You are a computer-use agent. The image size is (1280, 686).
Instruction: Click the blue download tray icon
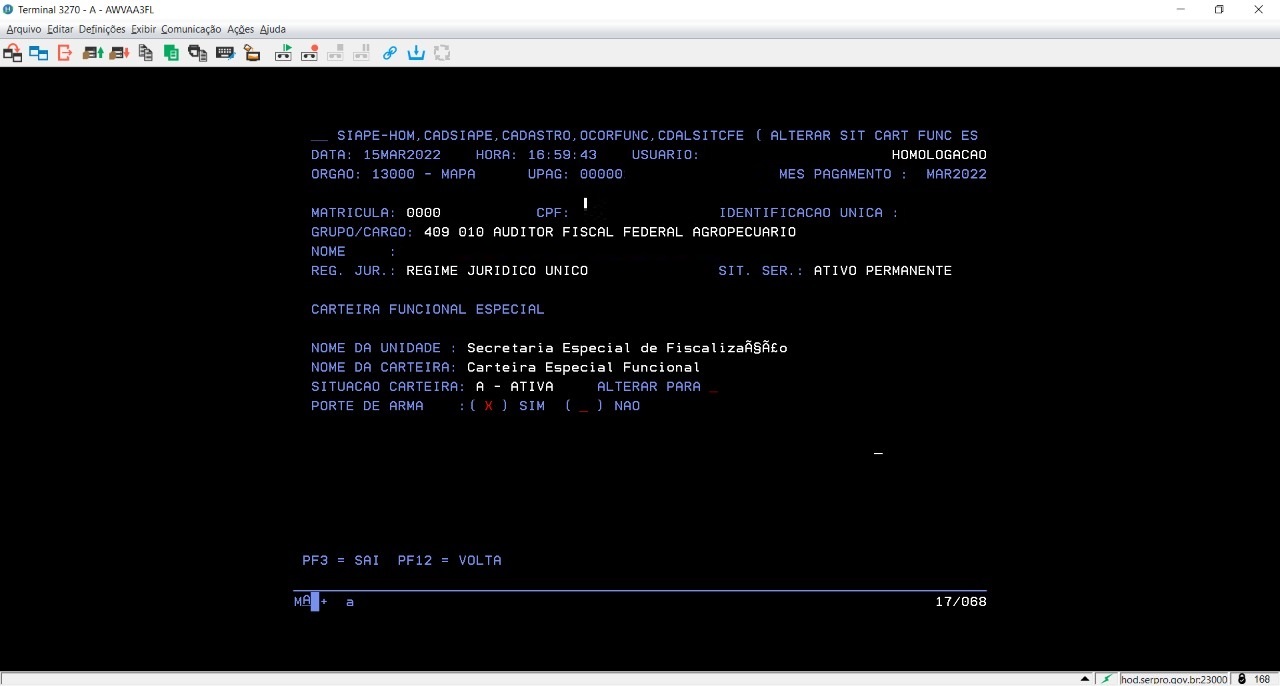coord(416,53)
